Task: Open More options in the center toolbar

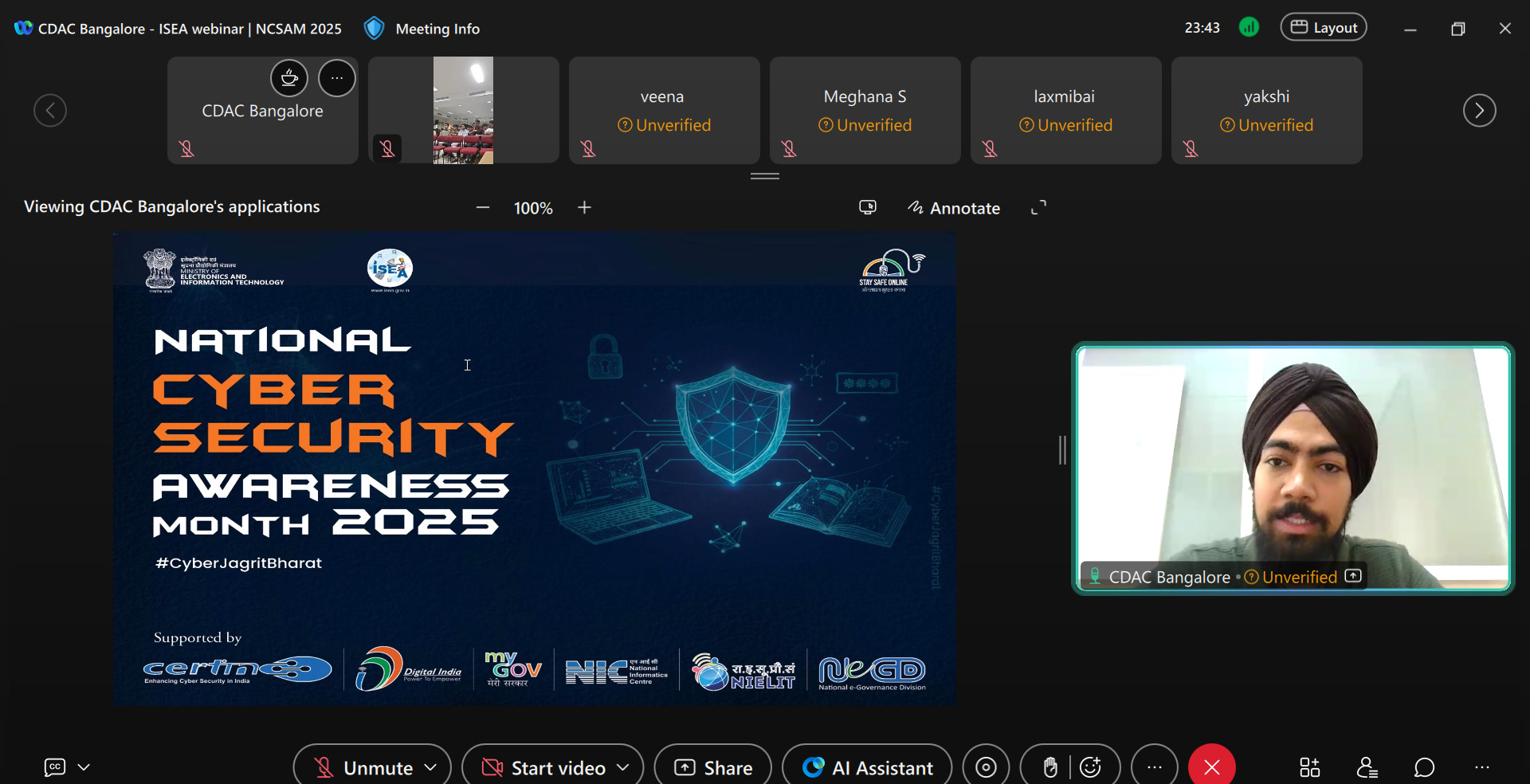Action: (x=1154, y=767)
